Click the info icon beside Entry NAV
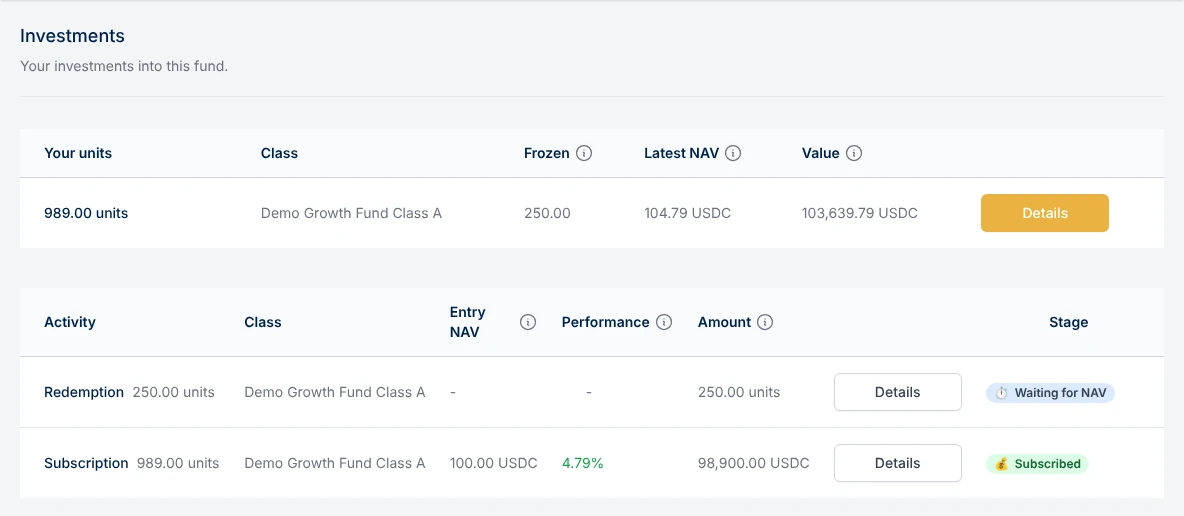 [528, 323]
